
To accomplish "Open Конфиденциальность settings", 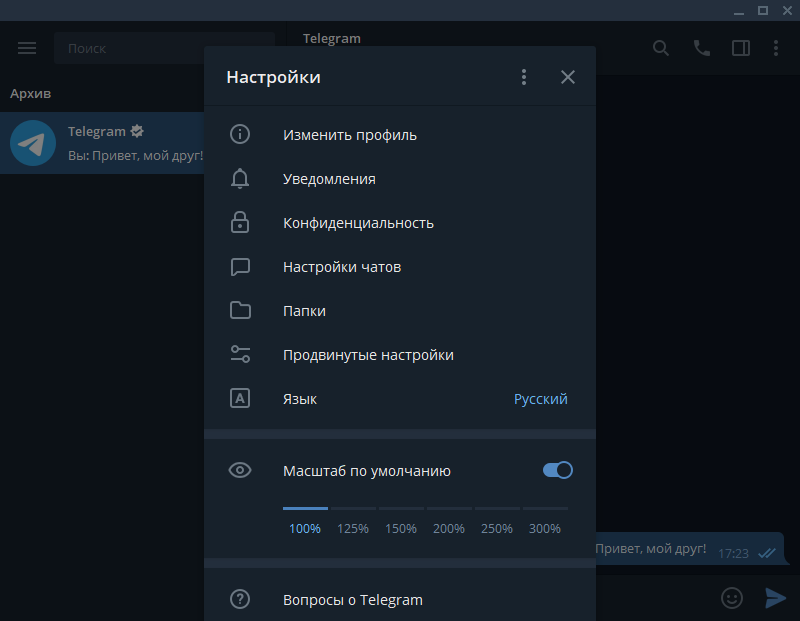I will (400, 222).
